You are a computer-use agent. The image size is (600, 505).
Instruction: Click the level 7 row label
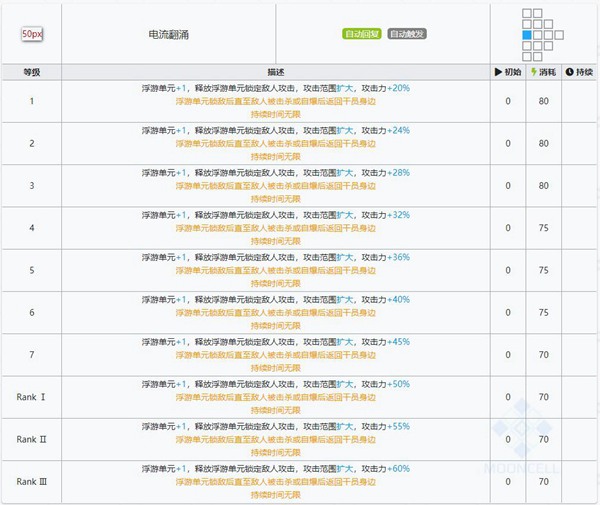click(x=32, y=354)
